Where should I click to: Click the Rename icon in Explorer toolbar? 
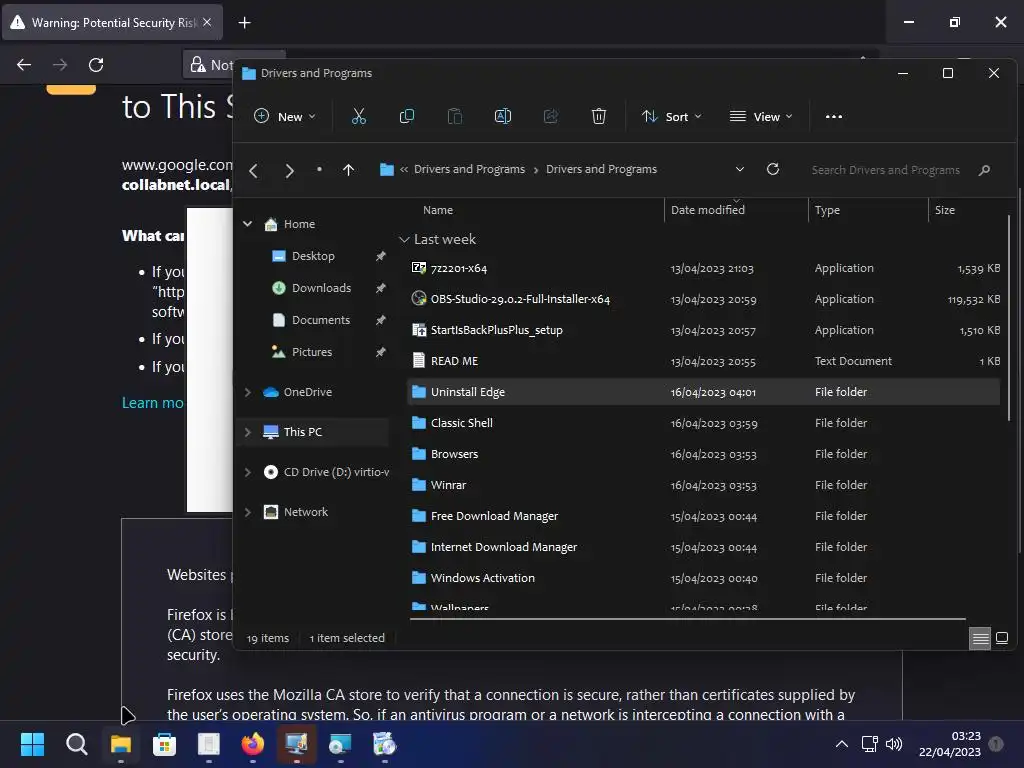[x=503, y=116]
